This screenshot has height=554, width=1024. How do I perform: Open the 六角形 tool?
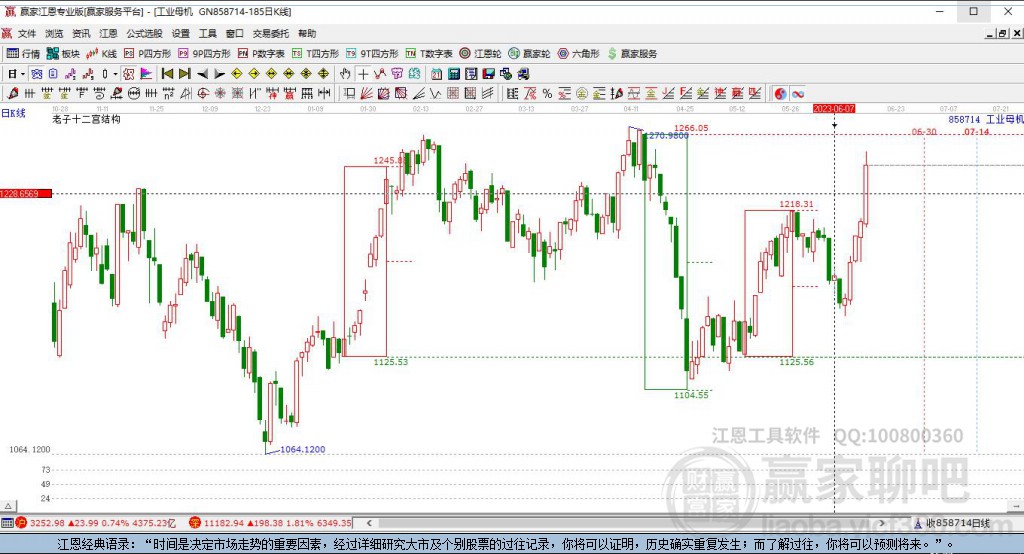[579, 54]
